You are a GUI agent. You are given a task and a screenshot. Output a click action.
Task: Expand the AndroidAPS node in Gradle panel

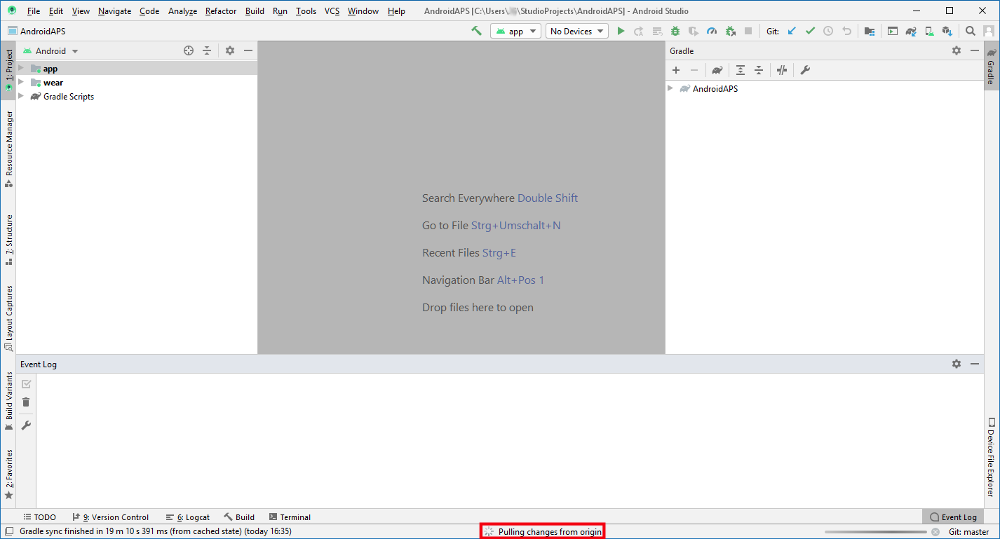click(x=670, y=89)
